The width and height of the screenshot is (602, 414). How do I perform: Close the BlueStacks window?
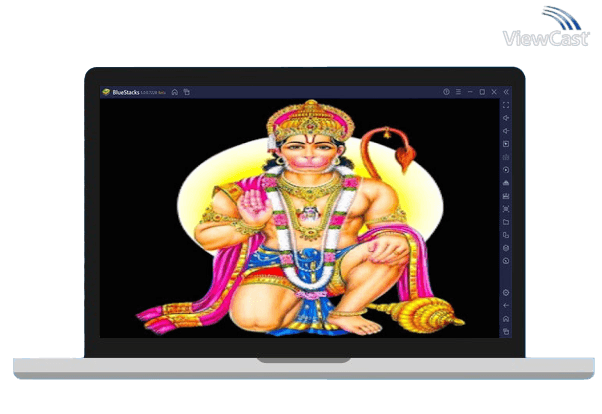[x=494, y=92]
